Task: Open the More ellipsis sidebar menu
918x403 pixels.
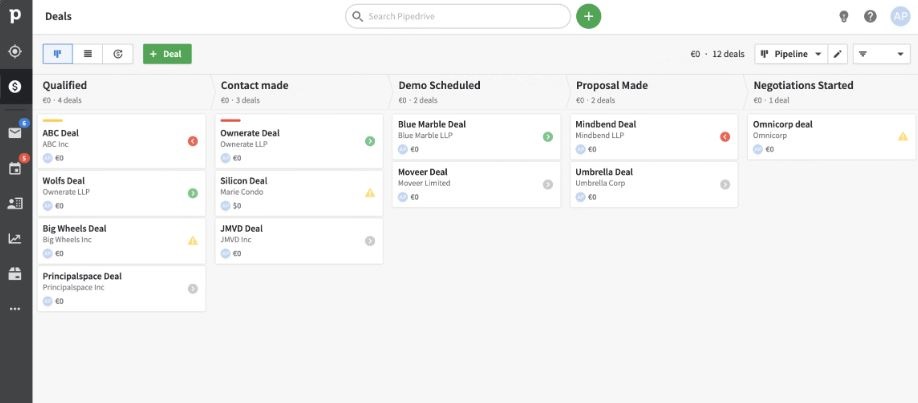Action: pyautogui.click(x=15, y=309)
